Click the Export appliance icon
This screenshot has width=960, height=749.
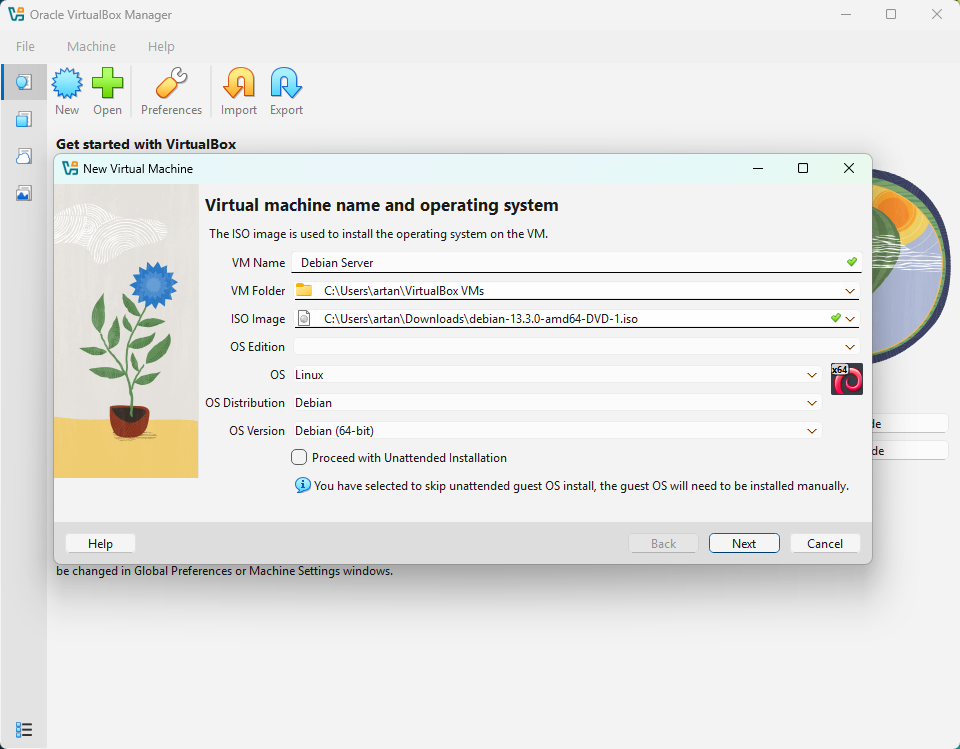(286, 91)
